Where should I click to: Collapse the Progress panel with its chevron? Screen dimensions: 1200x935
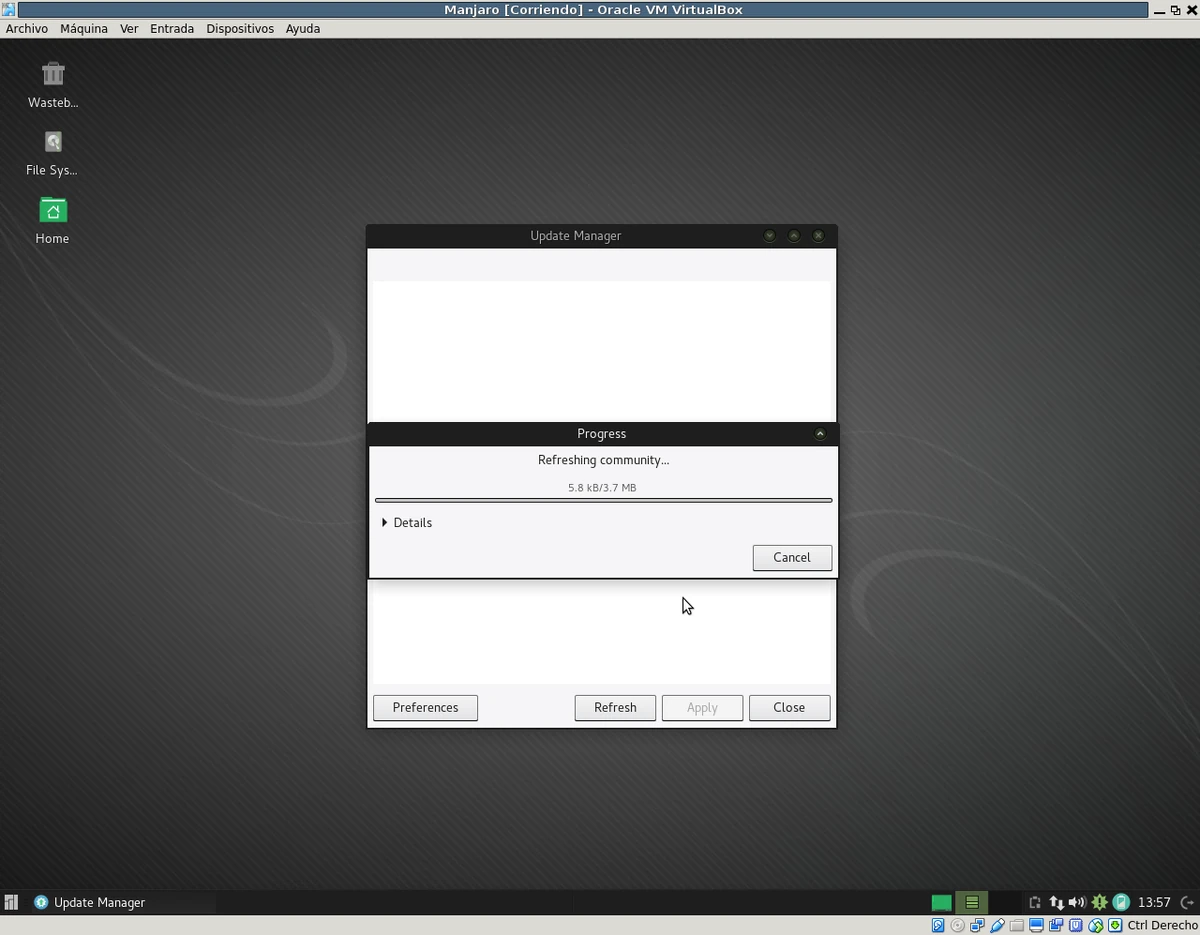click(x=820, y=433)
